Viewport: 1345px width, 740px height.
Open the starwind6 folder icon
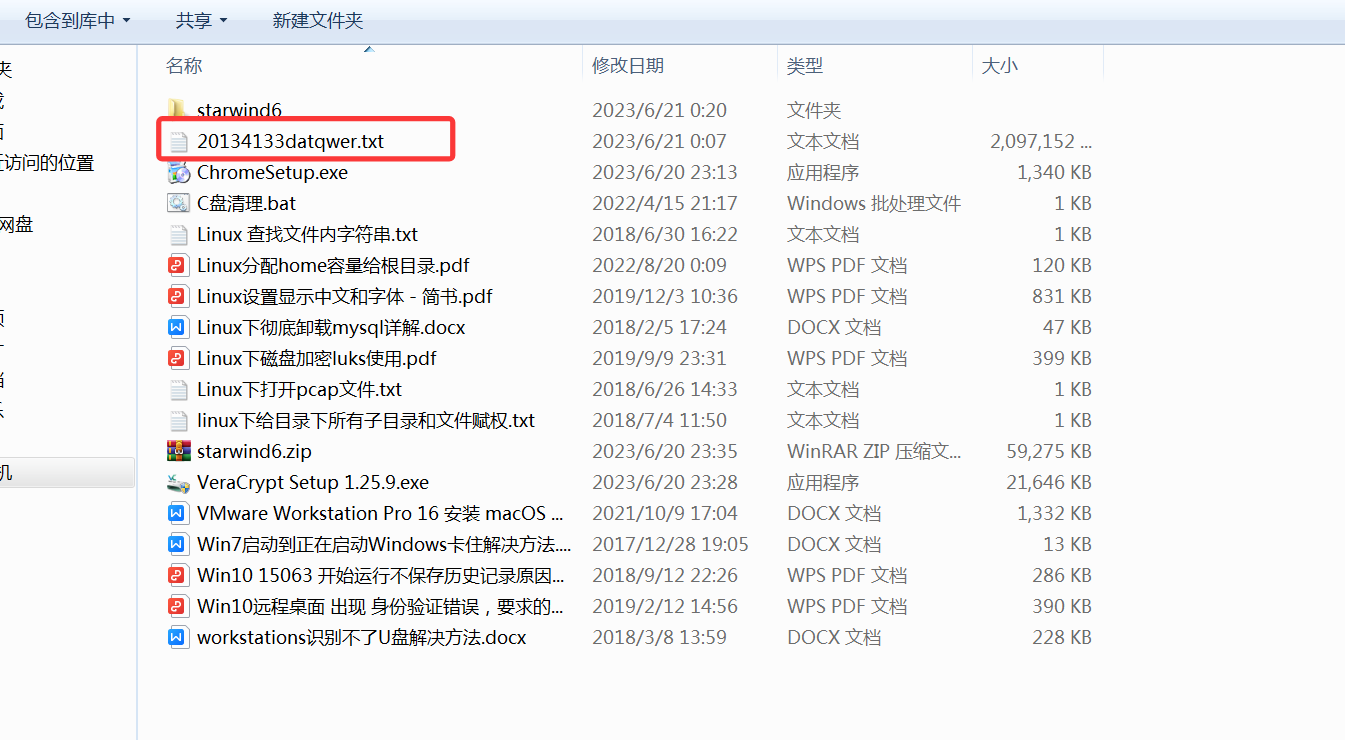point(178,110)
